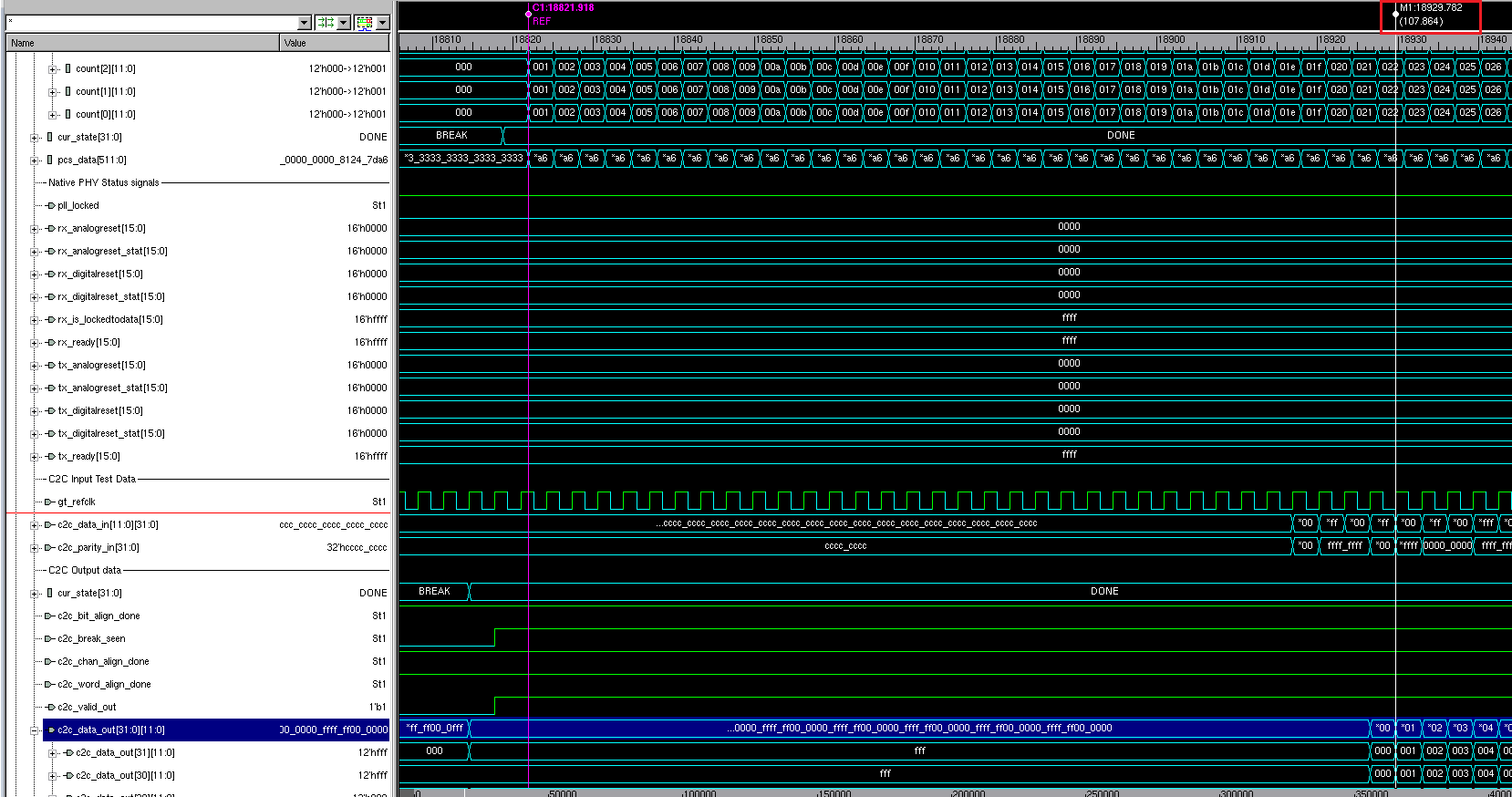The image size is (1512, 797).
Task: Click the Value column header
Action: [x=334, y=43]
